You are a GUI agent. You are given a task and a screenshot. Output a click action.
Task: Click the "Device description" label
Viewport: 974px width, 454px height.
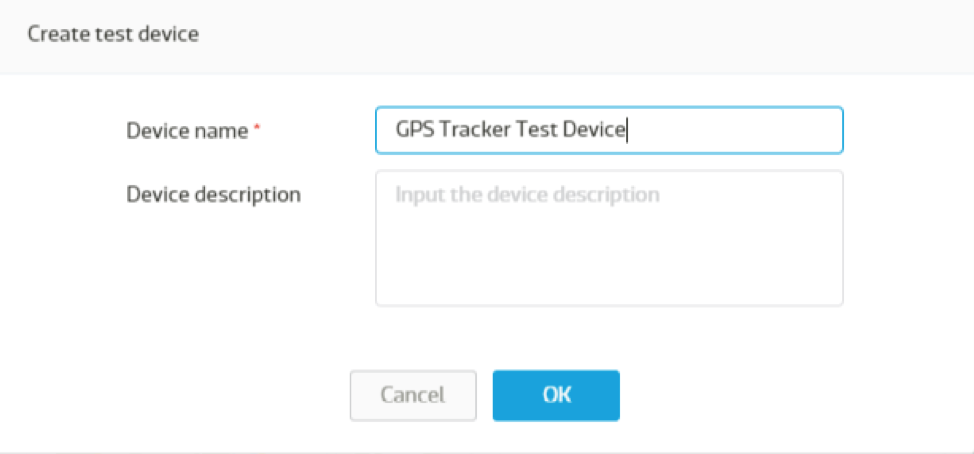pyautogui.click(x=214, y=194)
